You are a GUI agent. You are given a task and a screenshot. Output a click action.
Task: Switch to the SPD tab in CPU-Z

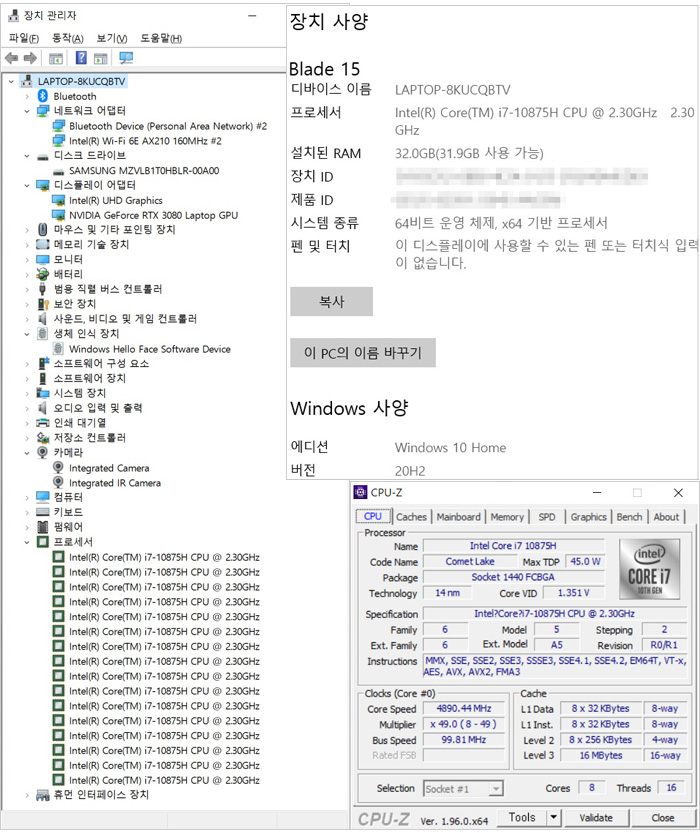click(x=547, y=516)
